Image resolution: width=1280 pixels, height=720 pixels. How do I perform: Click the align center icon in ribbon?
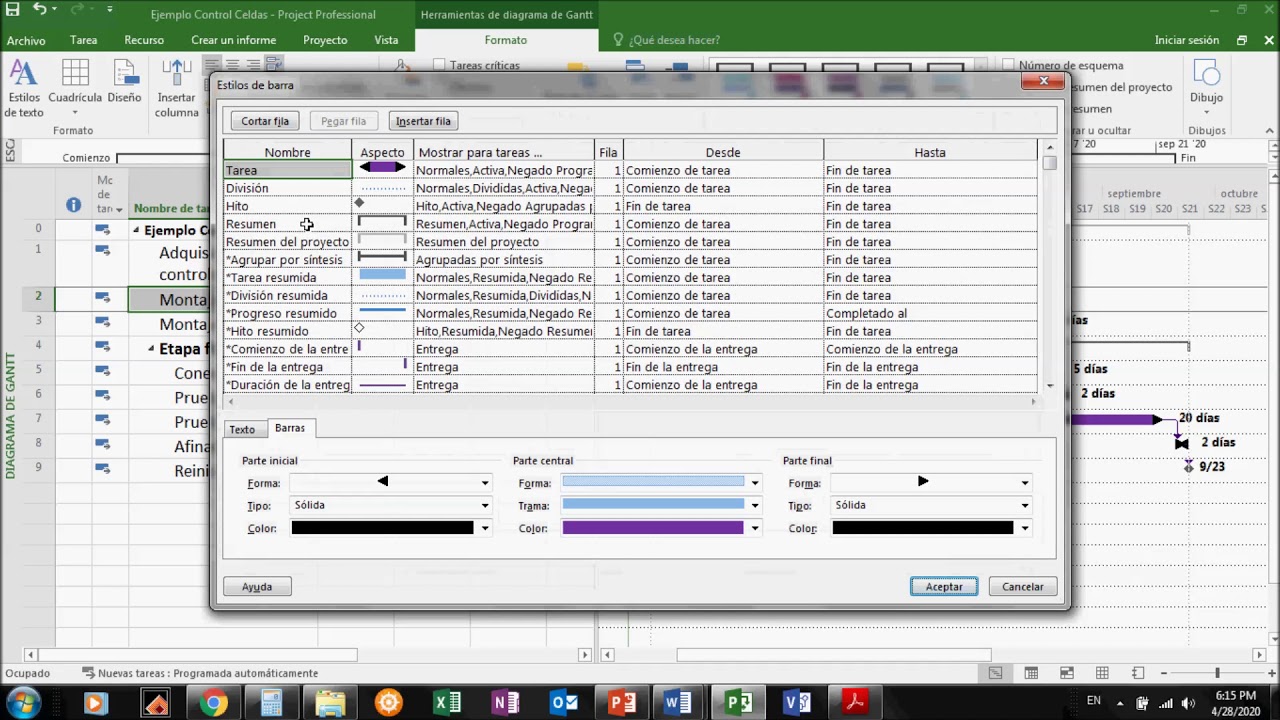[x=232, y=65]
